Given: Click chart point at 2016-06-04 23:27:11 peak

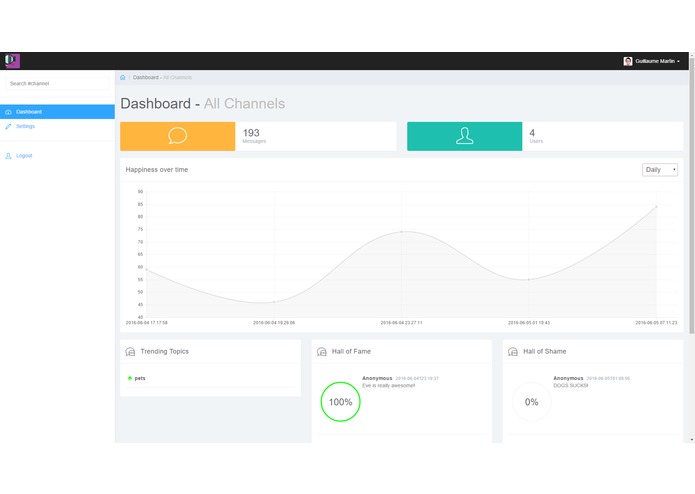Looking at the screenshot, I should (x=402, y=232).
